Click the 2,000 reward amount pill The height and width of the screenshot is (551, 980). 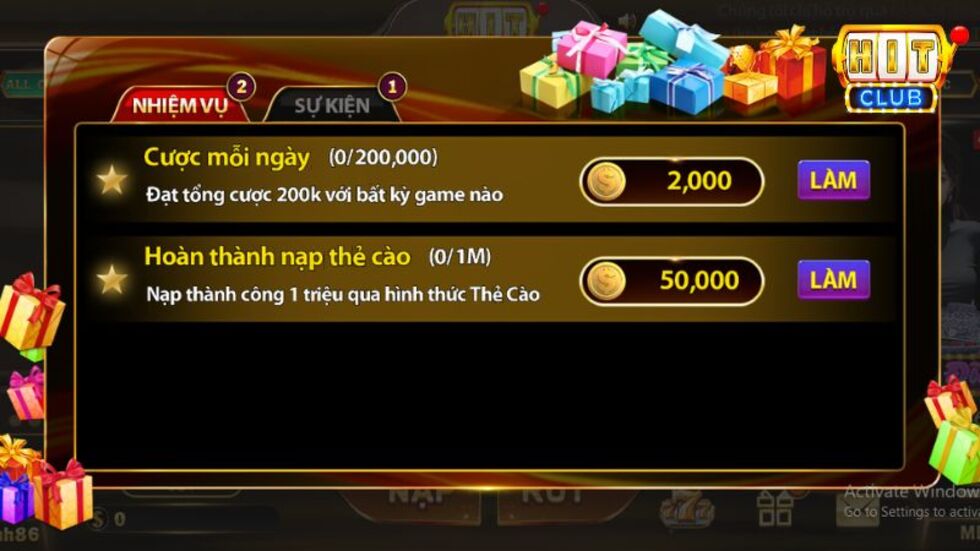672,182
